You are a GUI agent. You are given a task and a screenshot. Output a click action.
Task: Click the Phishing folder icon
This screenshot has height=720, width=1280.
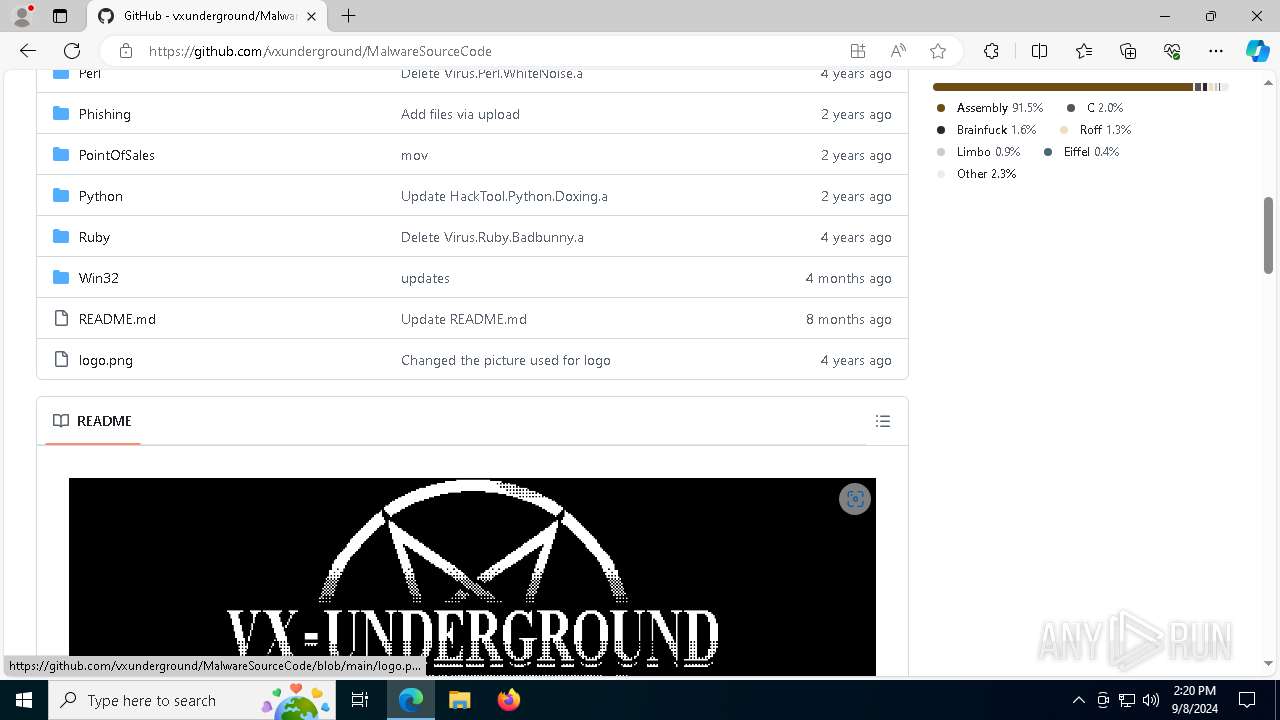(x=61, y=114)
